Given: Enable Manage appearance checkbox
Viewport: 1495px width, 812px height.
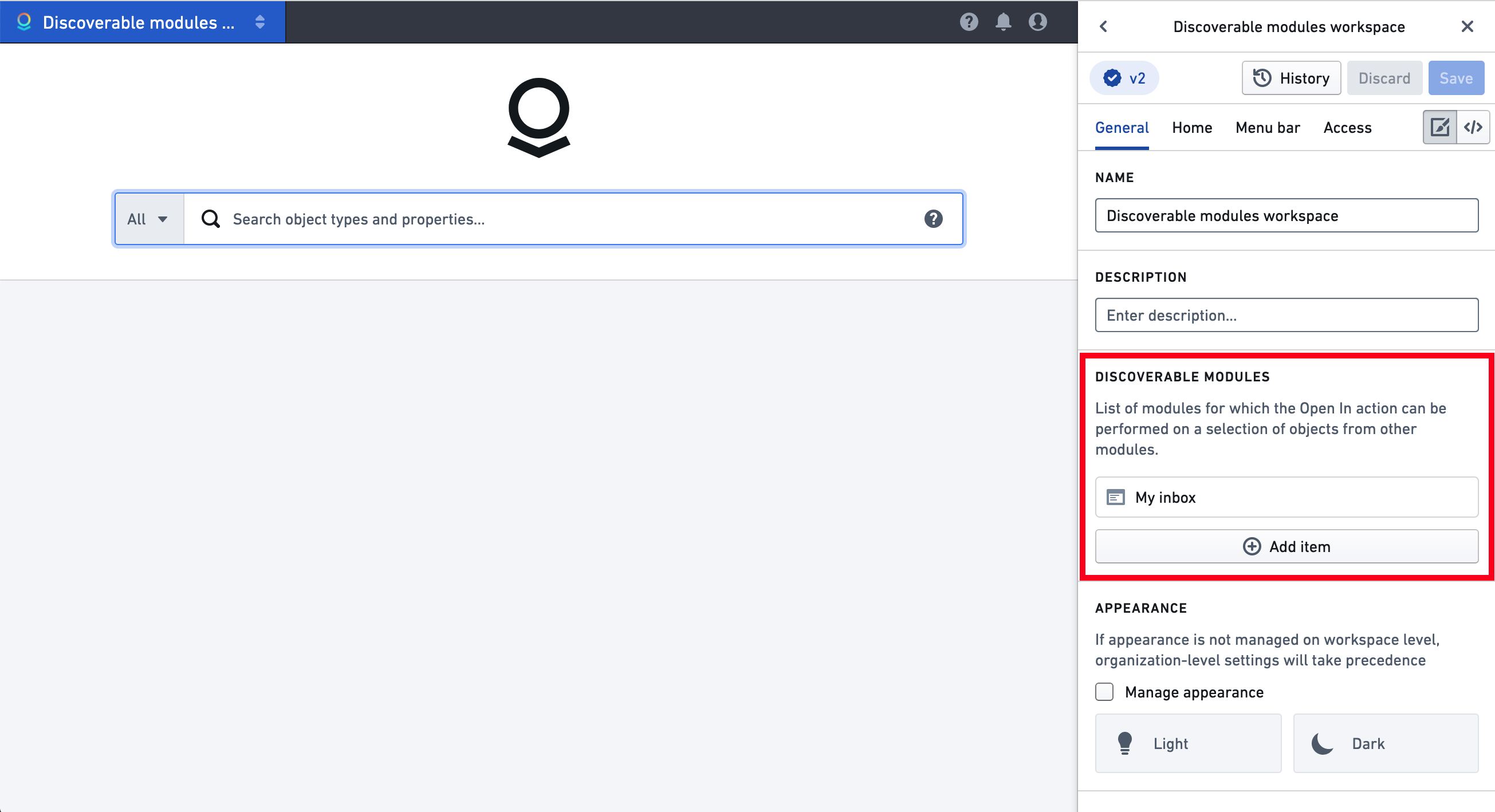Looking at the screenshot, I should (1104, 692).
